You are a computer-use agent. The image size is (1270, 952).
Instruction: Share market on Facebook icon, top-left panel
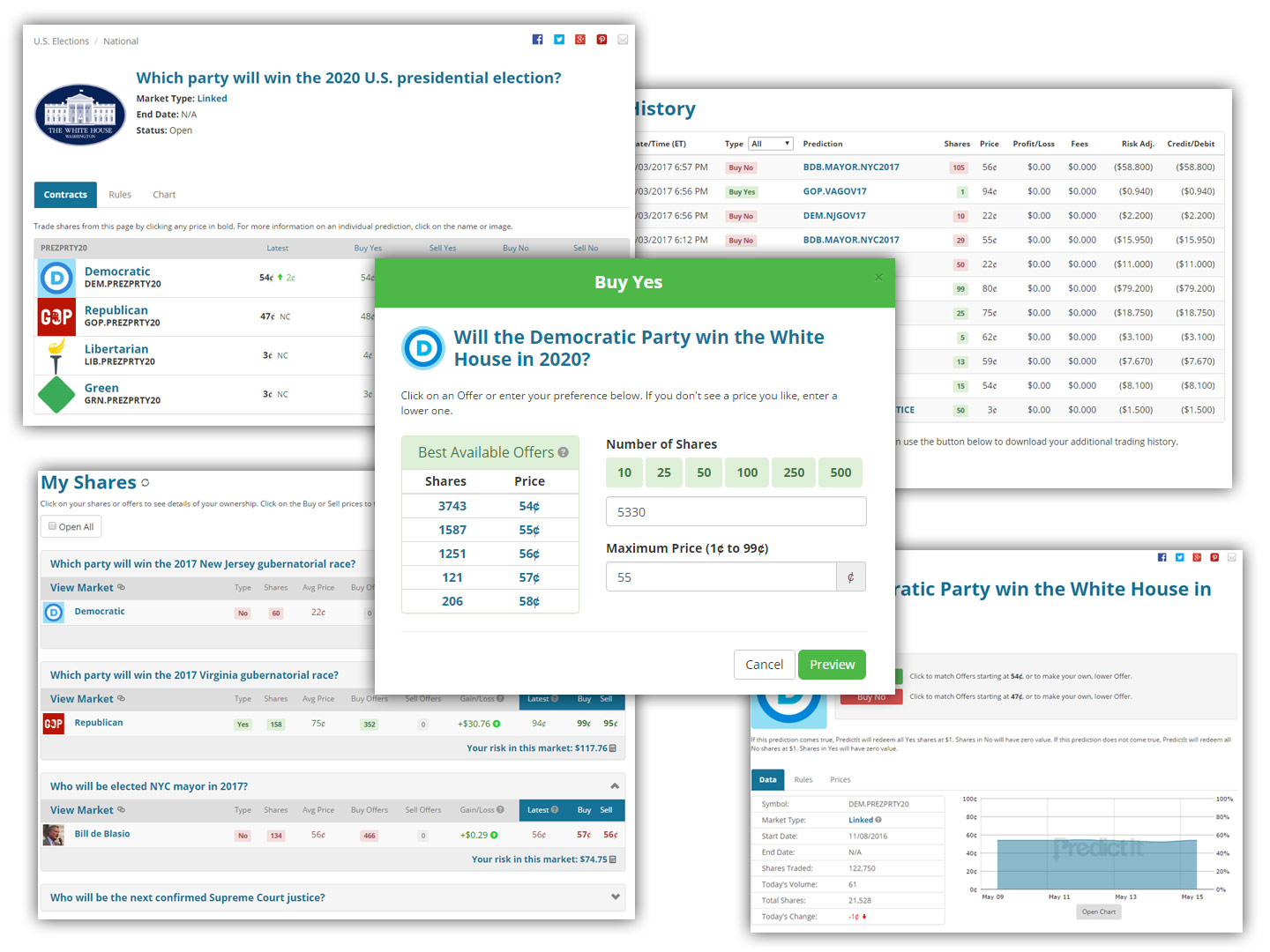click(537, 40)
